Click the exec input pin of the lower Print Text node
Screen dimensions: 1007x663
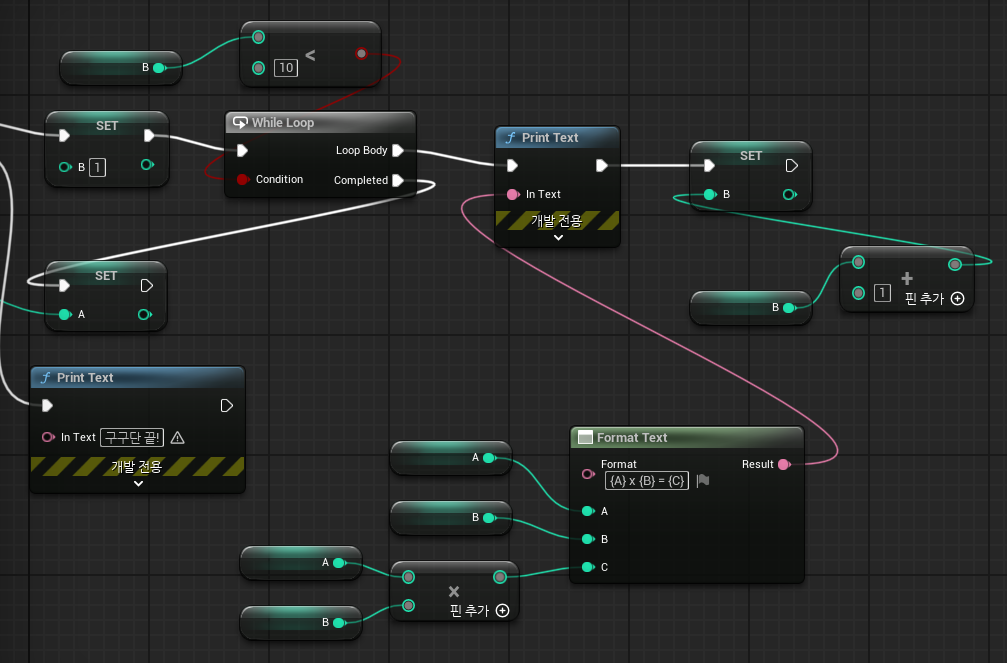[x=47, y=405]
